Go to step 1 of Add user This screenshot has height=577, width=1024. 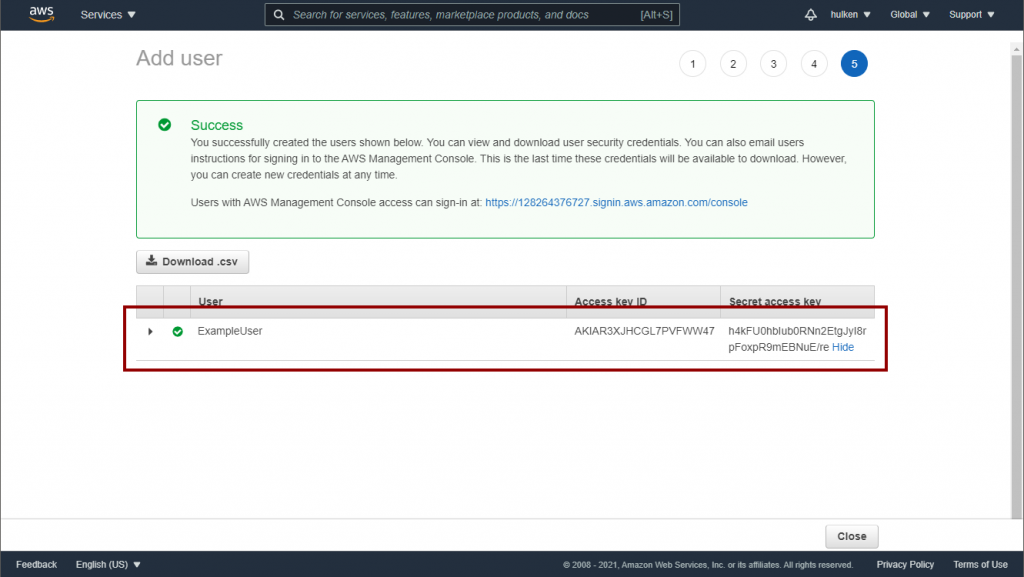692,64
